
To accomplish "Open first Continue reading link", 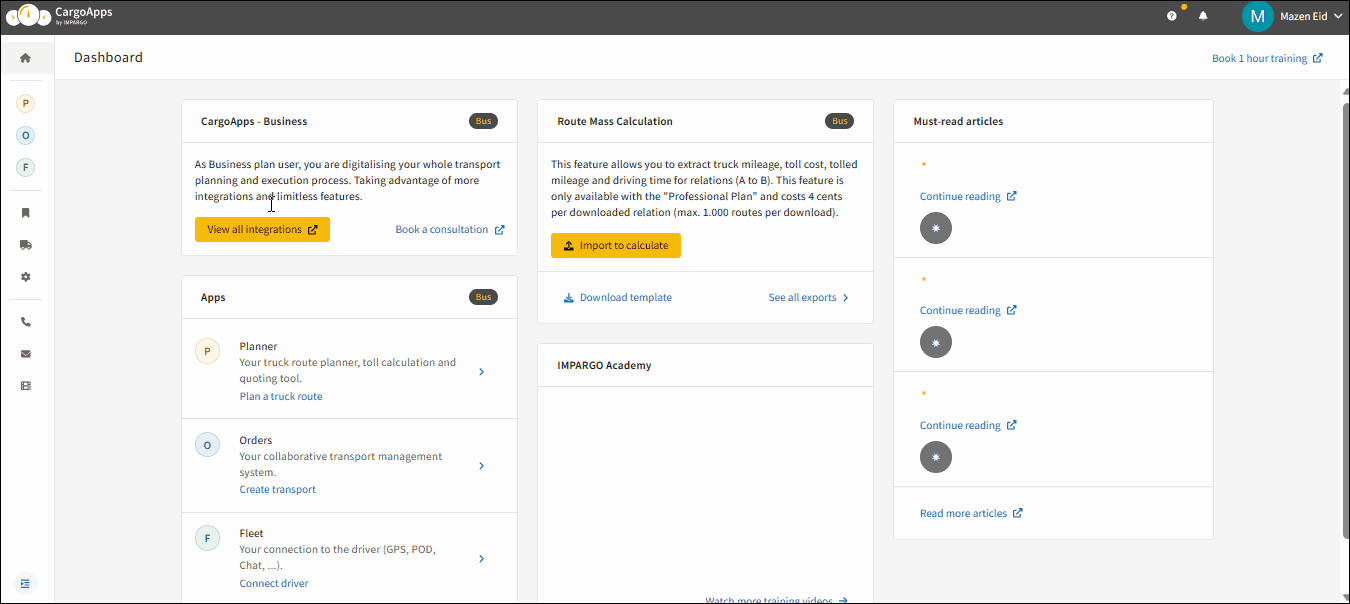I will pyautogui.click(x=968, y=196).
